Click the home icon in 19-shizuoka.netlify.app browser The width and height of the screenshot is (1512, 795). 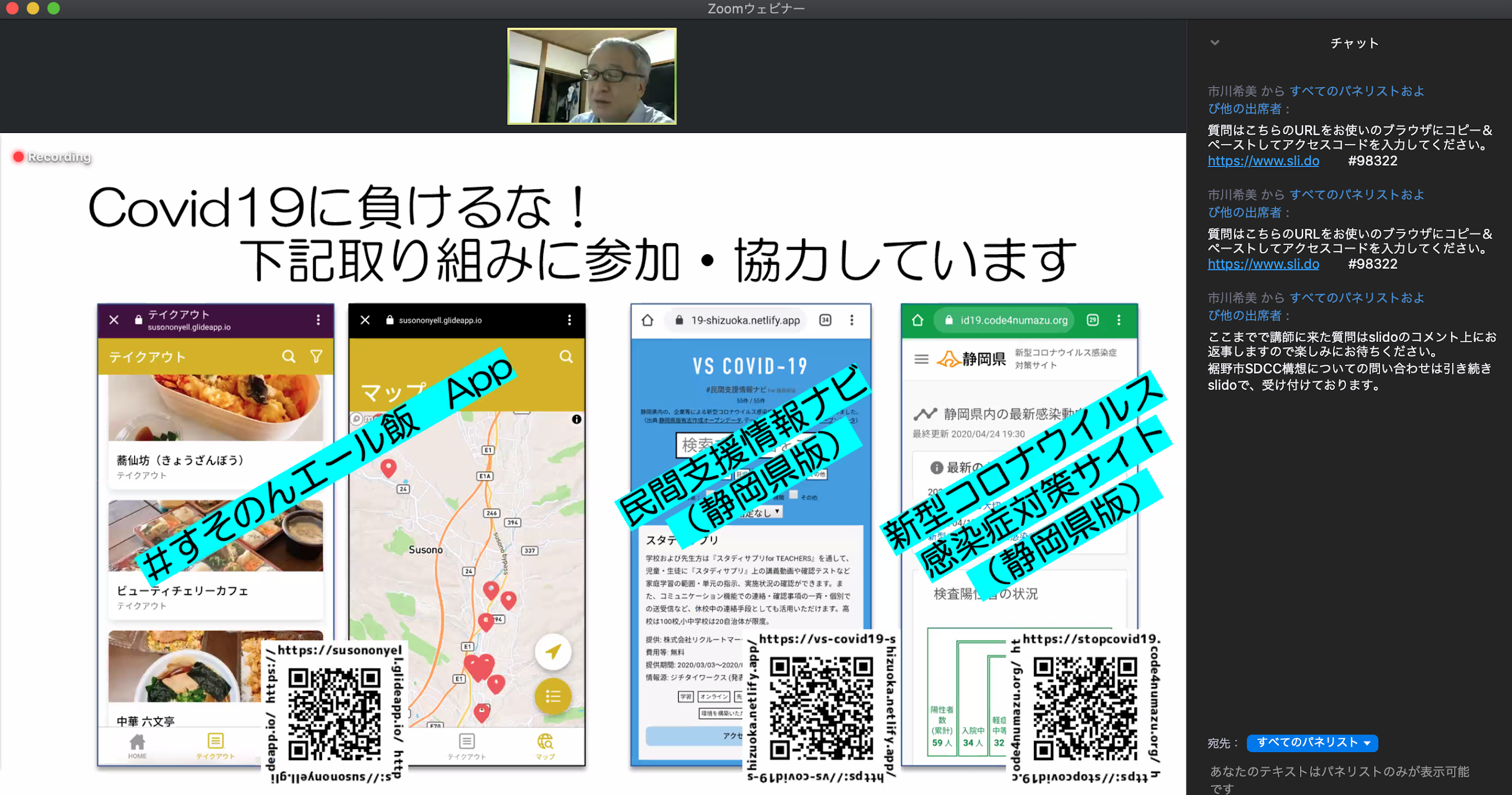pyautogui.click(x=647, y=320)
